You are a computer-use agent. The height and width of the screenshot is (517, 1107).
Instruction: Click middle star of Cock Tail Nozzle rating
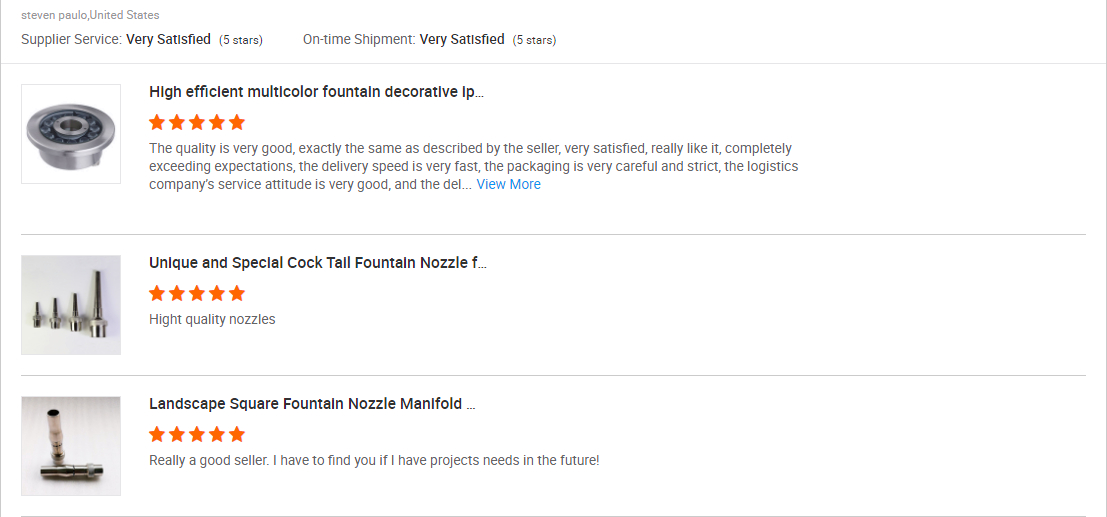pos(197,293)
